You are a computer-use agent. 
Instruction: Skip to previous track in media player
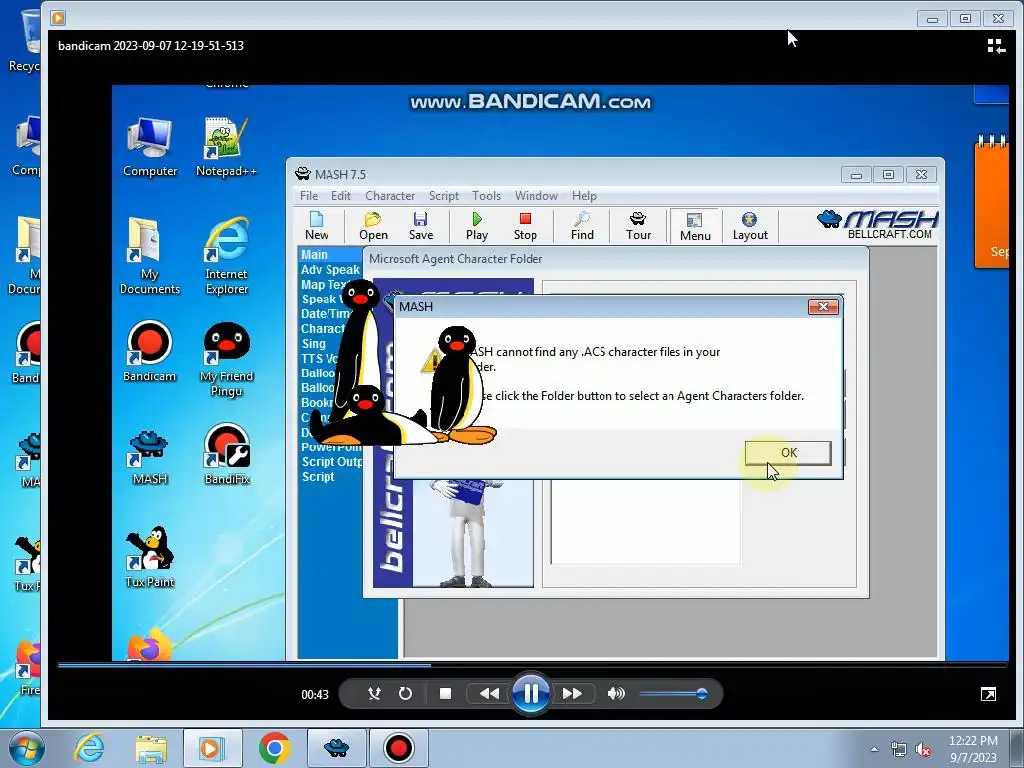(489, 694)
